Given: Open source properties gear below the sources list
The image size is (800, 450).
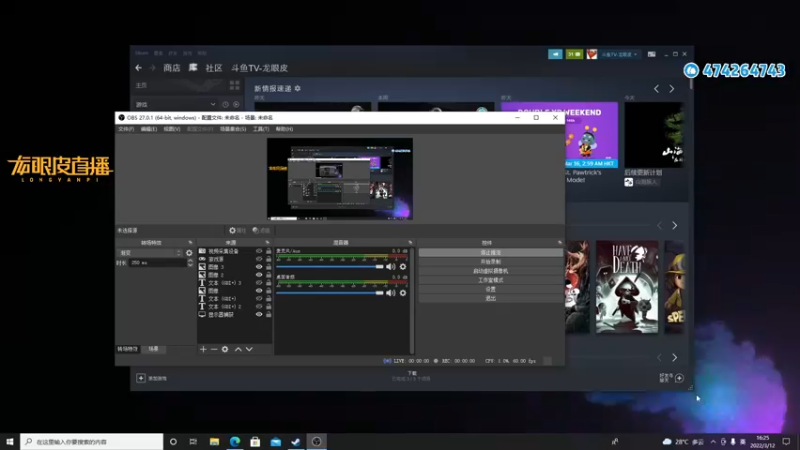Looking at the screenshot, I should pyautogui.click(x=225, y=349).
